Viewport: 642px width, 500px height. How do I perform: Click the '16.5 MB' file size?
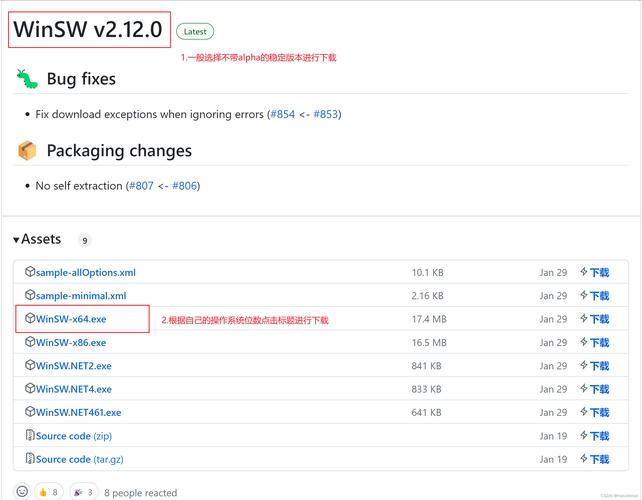(x=429, y=343)
